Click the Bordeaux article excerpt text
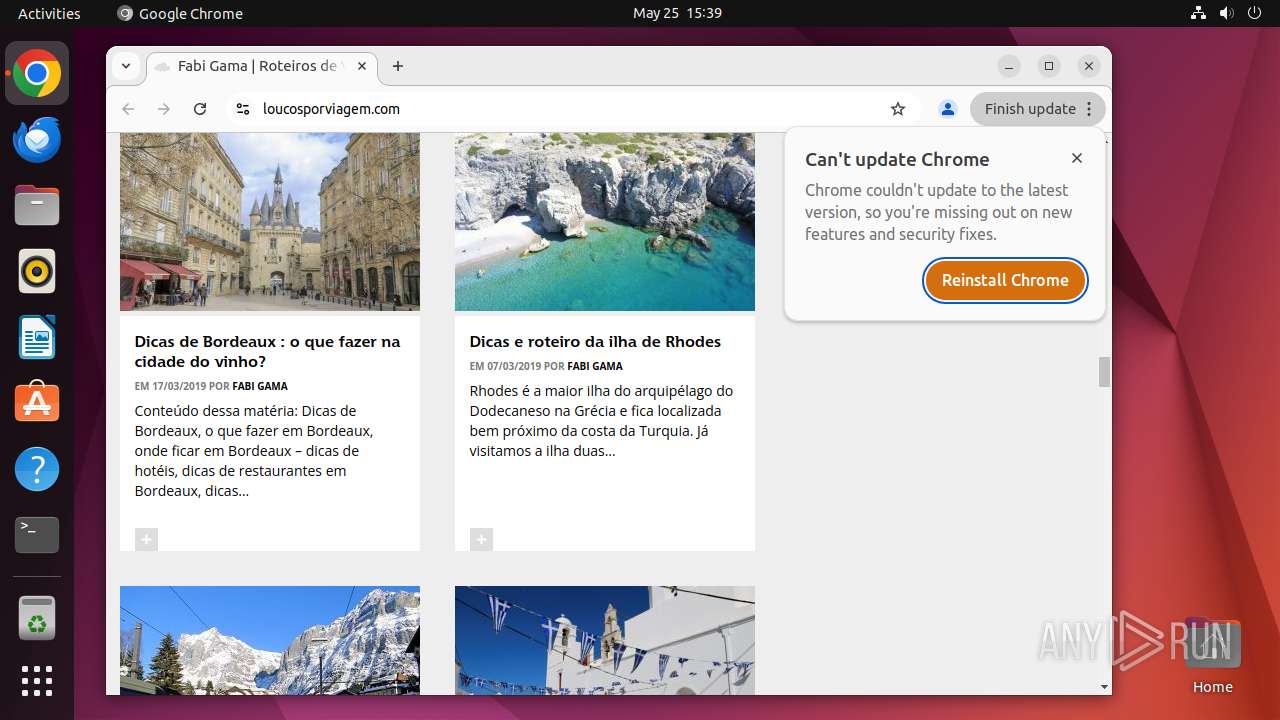1280x720 pixels. tap(254, 451)
